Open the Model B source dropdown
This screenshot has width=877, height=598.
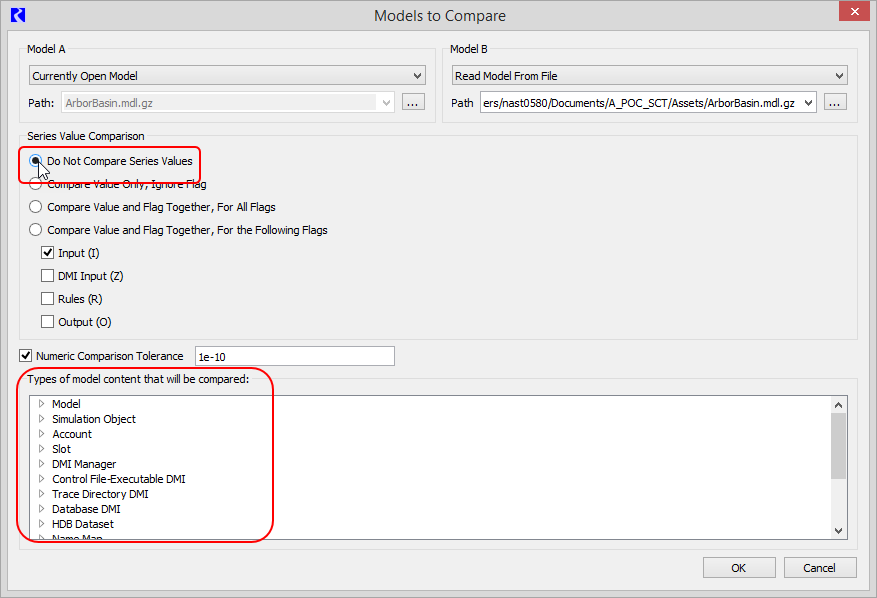(x=649, y=76)
